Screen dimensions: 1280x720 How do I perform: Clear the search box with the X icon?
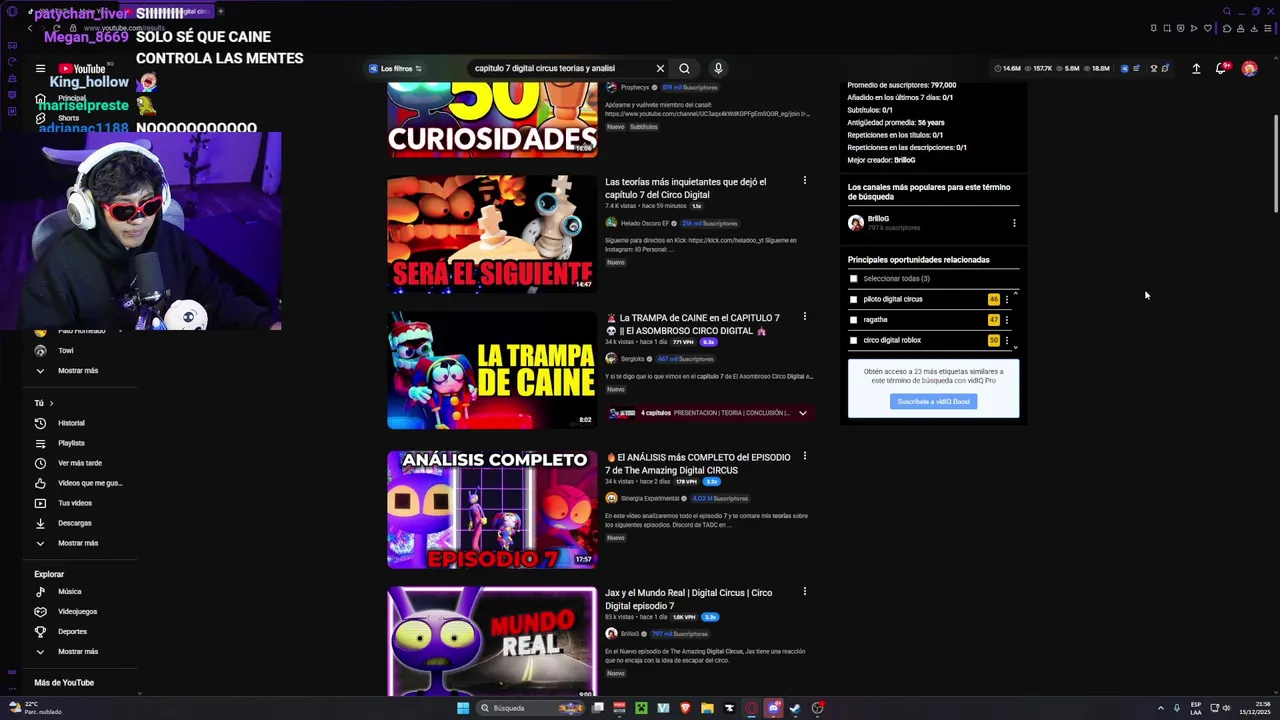pyautogui.click(x=660, y=69)
